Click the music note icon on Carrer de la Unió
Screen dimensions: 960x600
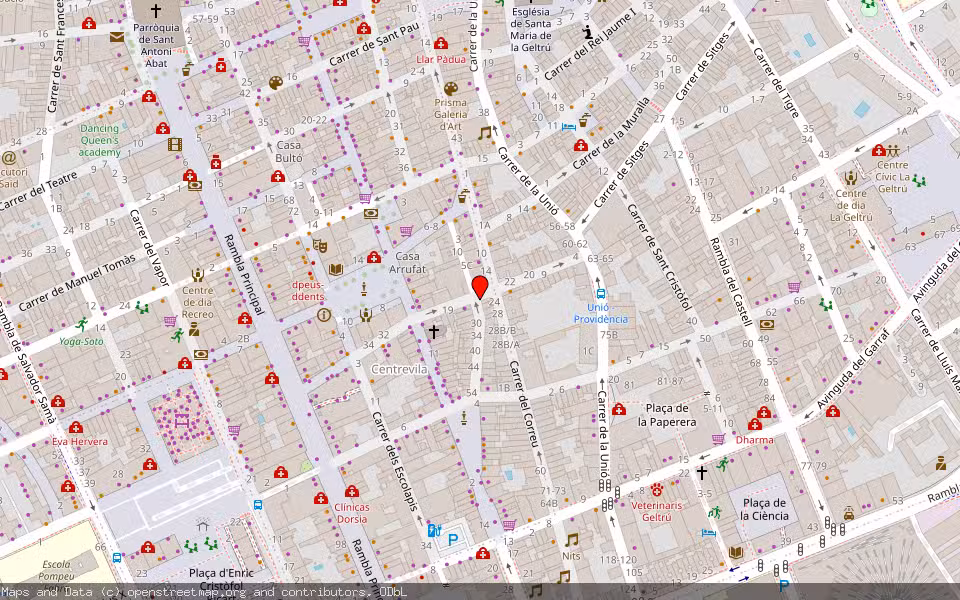[x=485, y=133]
